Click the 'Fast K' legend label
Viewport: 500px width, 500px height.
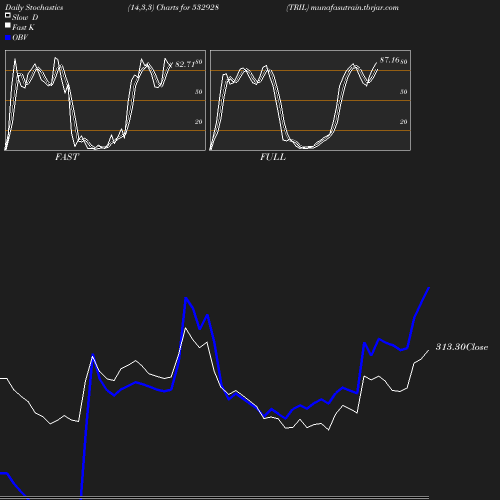click(23, 27)
